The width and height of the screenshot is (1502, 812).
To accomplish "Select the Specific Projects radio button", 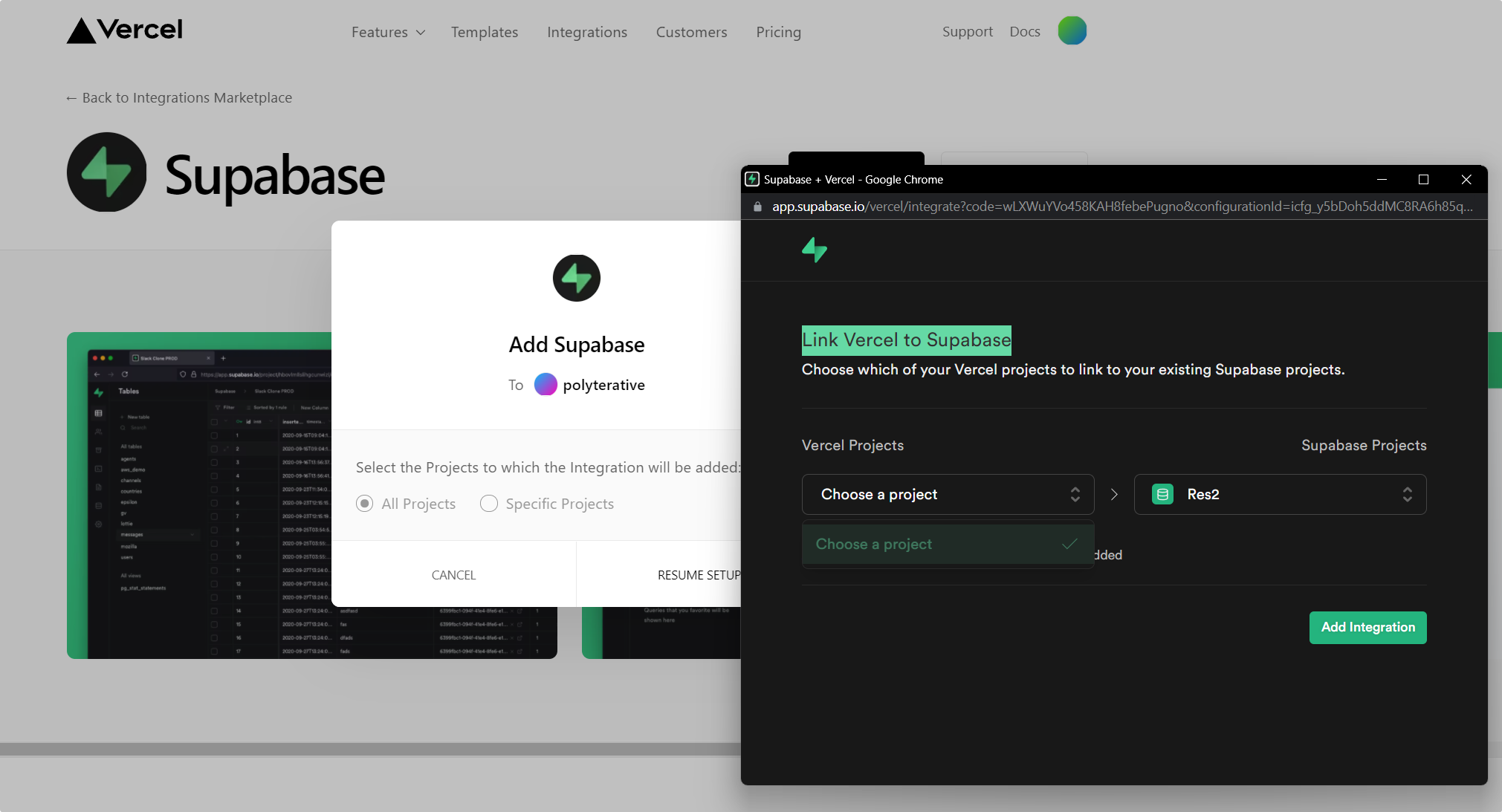I will 489,503.
